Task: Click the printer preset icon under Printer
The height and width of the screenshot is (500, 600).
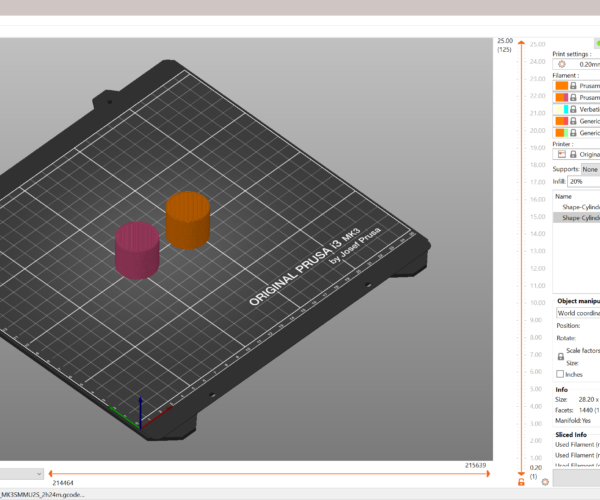Action: 561,154
